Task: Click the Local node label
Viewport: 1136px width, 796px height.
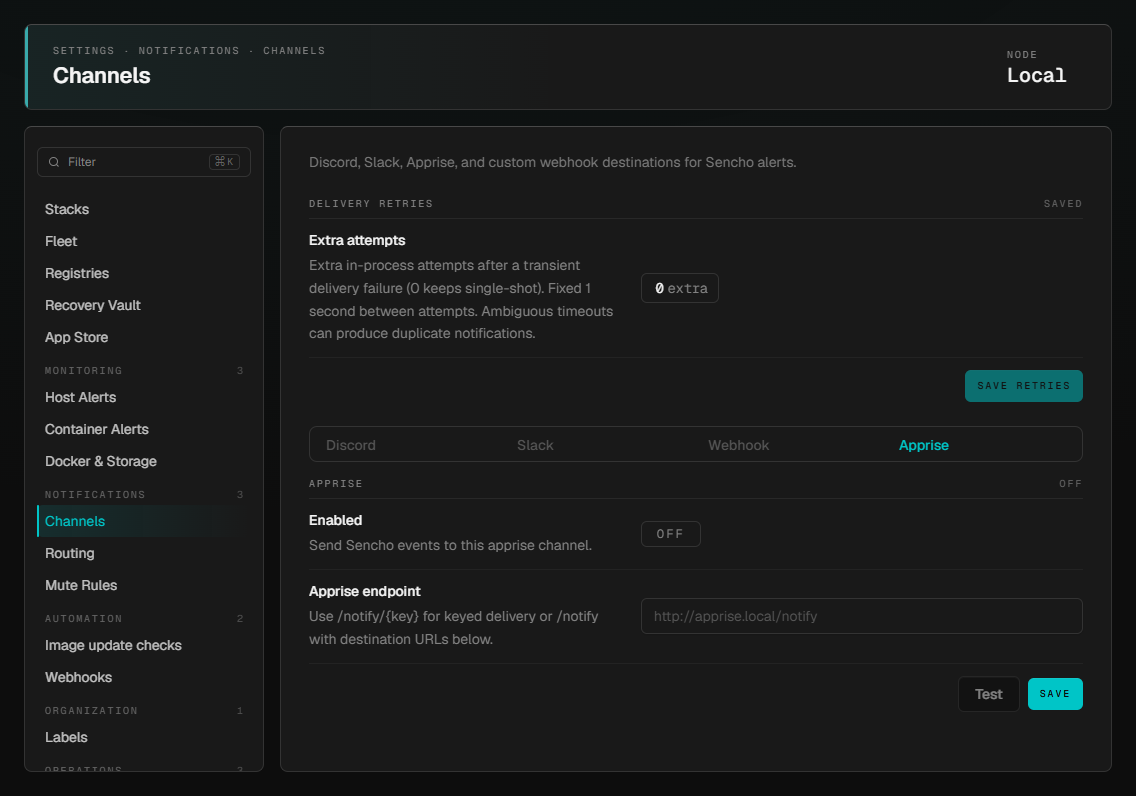Action: click(1036, 75)
